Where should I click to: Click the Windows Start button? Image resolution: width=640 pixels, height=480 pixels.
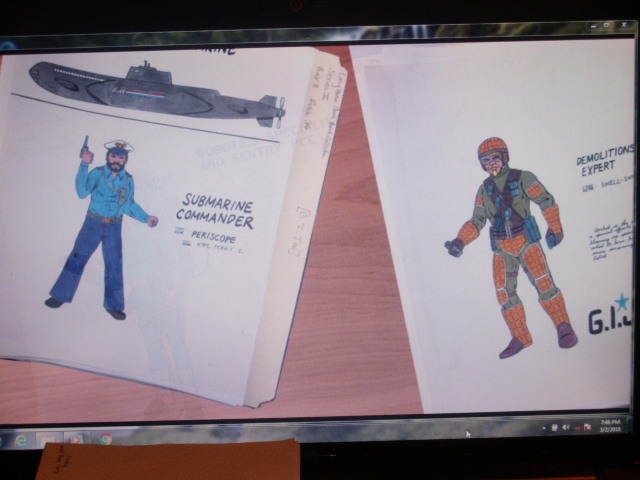(x=3, y=436)
